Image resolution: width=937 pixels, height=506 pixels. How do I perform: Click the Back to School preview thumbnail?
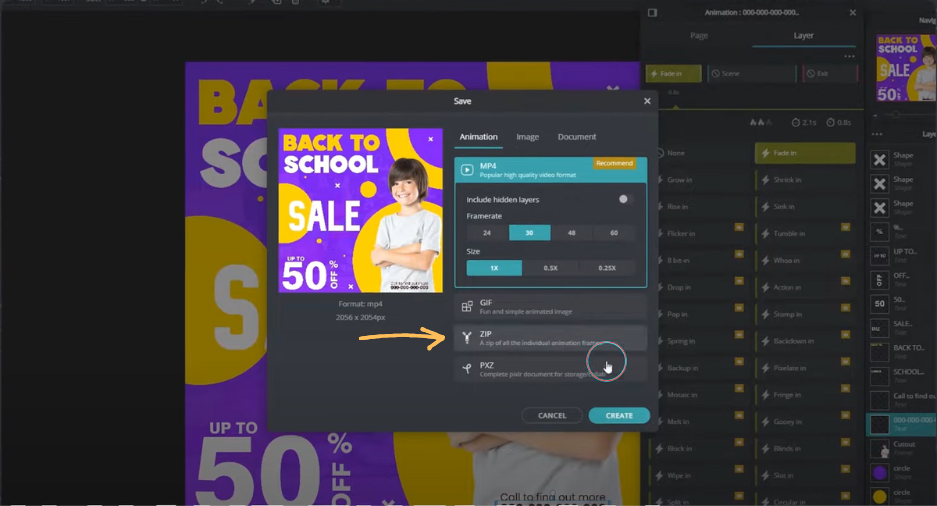360,210
